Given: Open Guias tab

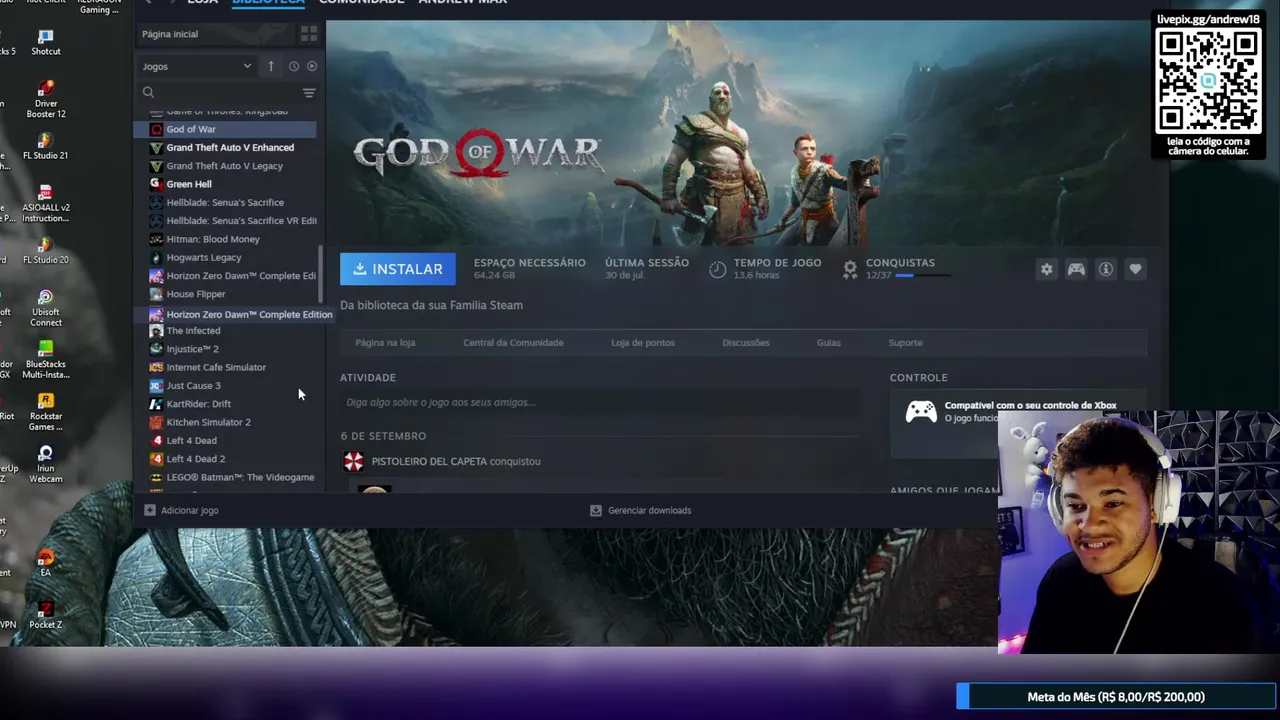Looking at the screenshot, I should coord(828,343).
